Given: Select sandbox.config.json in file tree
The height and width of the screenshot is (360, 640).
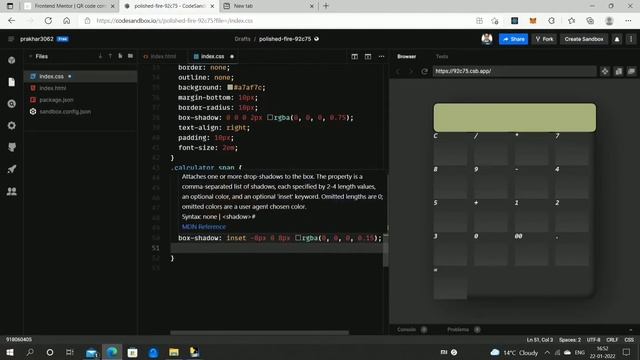Looking at the screenshot, I should pyautogui.click(x=65, y=111).
